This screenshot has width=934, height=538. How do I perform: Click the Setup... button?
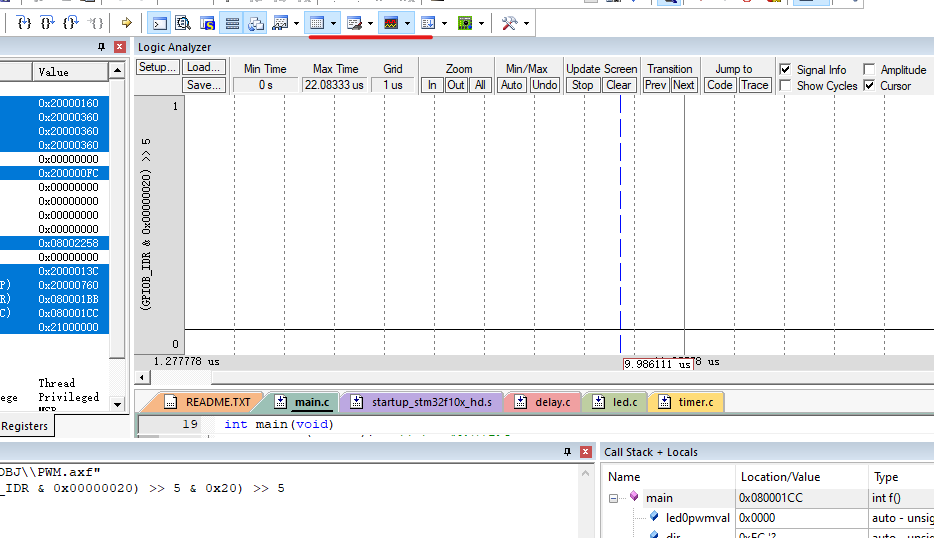tap(157, 67)
